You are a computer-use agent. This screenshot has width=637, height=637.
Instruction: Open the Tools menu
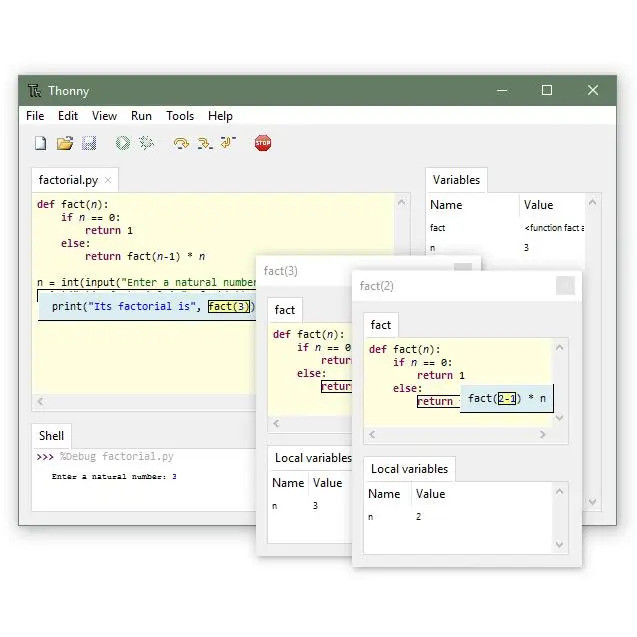pyautogui.click(x=180, y=116)
